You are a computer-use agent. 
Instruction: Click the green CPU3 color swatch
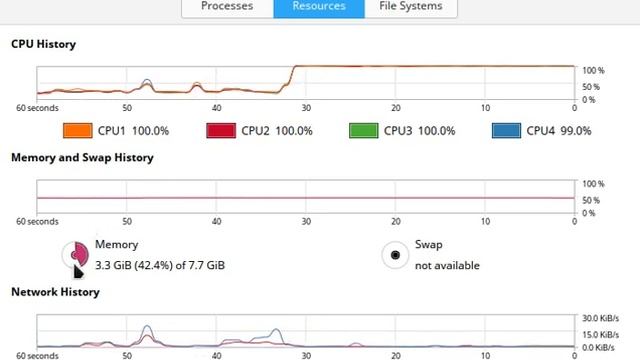pos(364,131)
